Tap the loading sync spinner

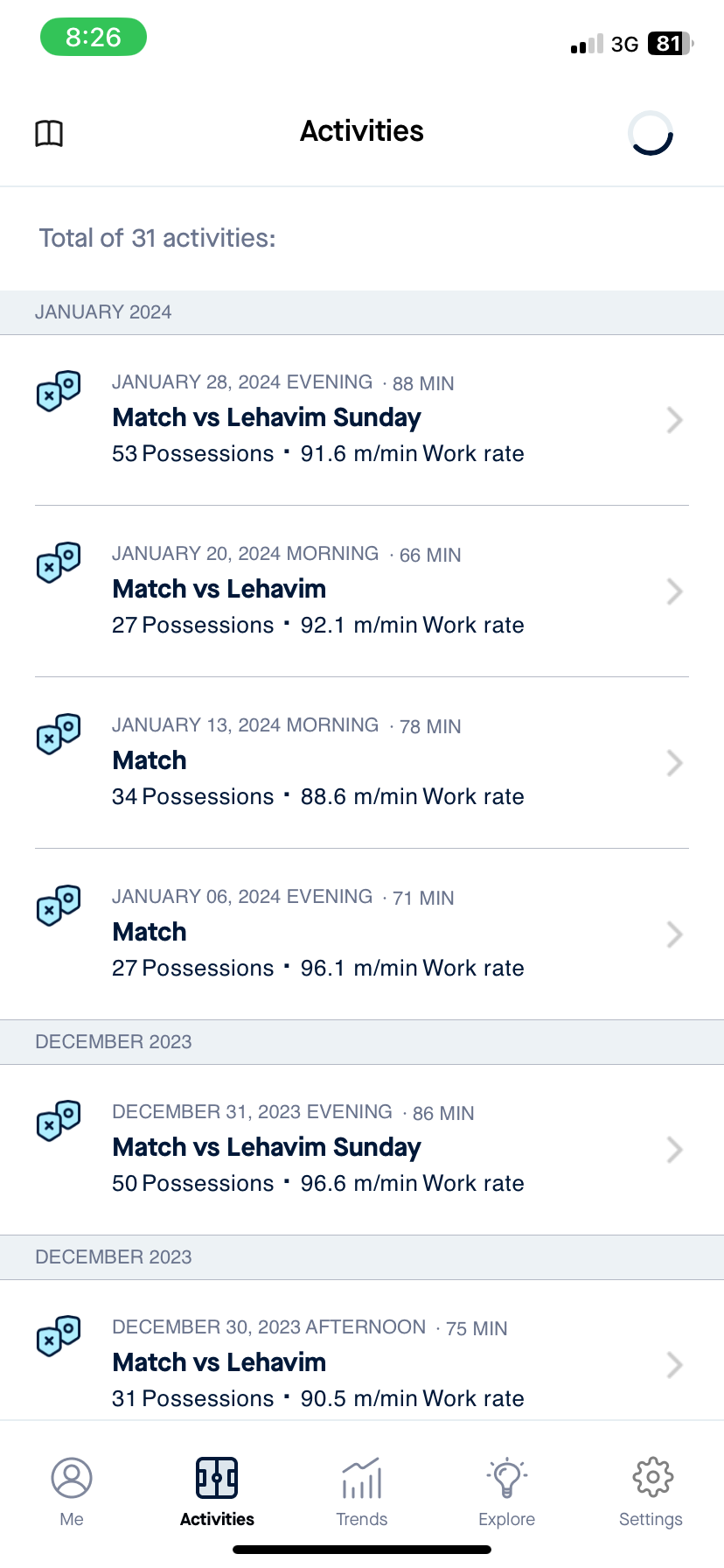click(x=651, y=133)
